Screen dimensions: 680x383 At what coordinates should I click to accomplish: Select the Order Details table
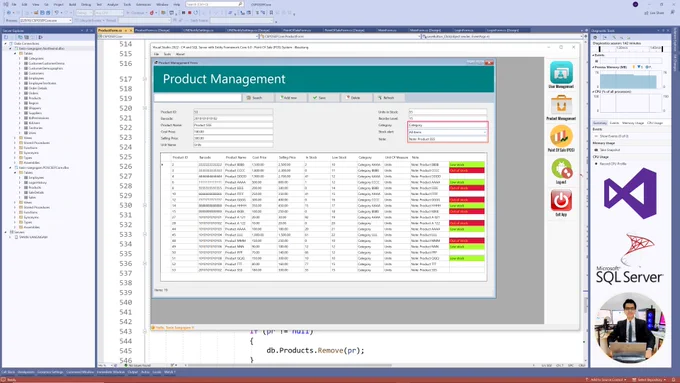(38, 88)
